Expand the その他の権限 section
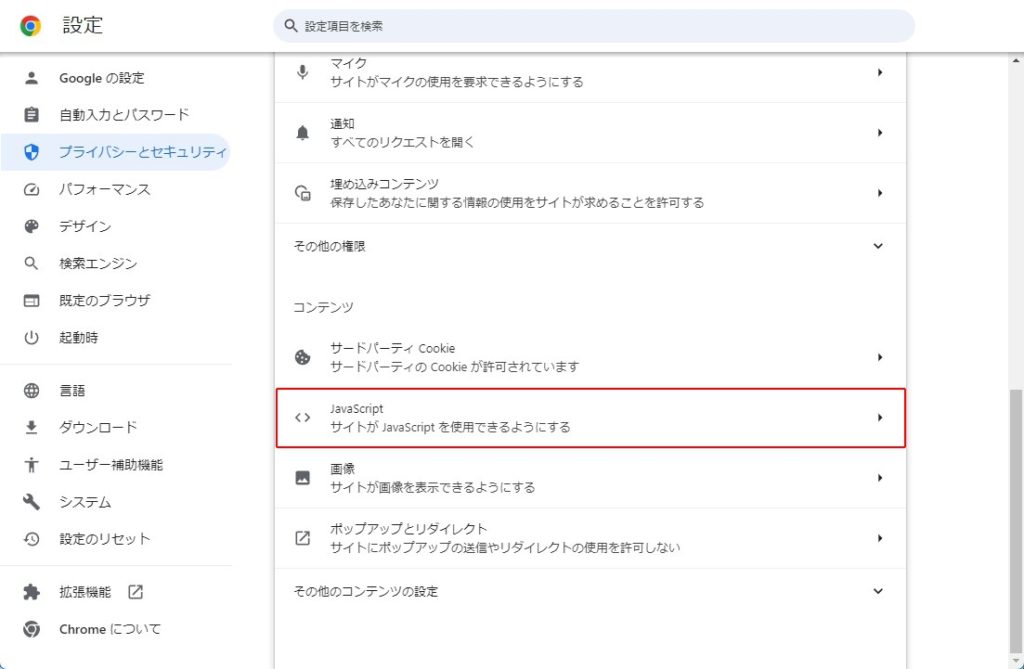This screenshot has width=1024, height=669. [878, 246]
